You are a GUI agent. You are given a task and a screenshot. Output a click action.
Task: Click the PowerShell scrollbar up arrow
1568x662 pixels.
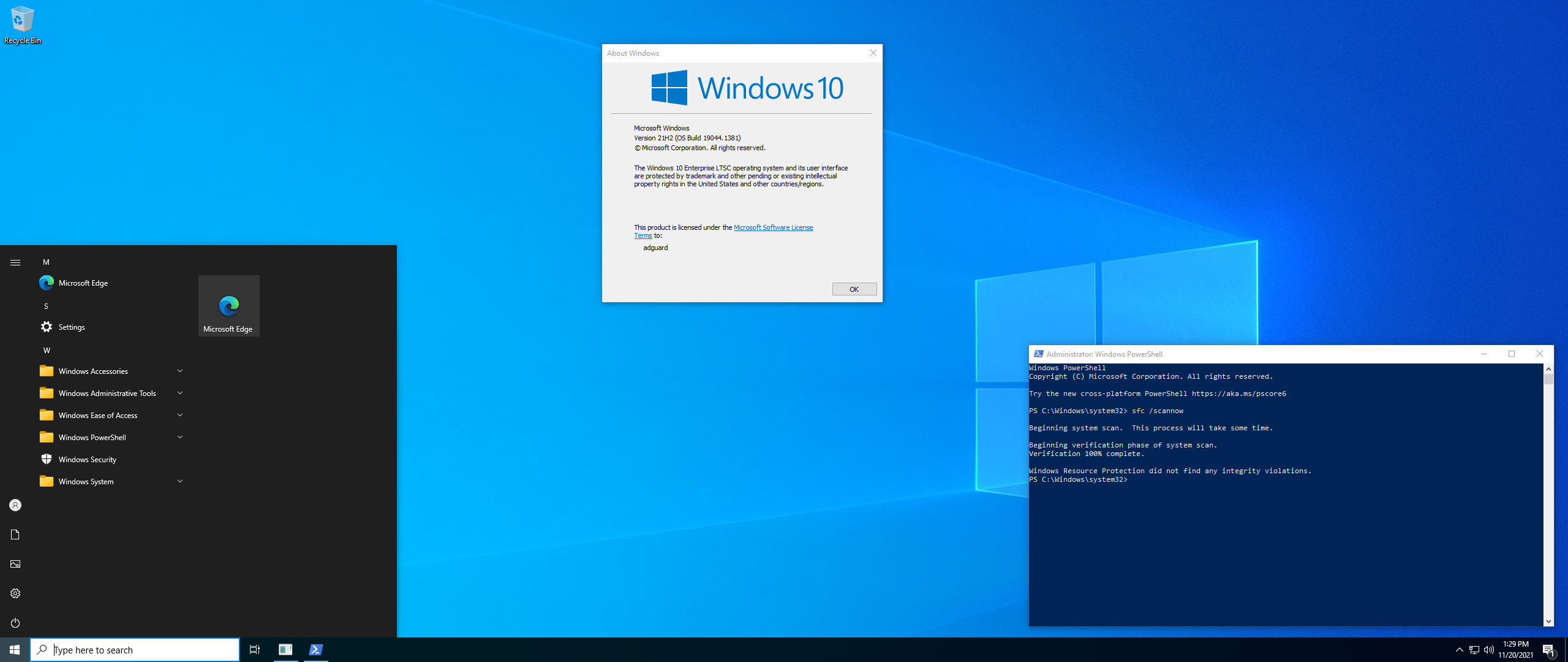coord(1548,369)
